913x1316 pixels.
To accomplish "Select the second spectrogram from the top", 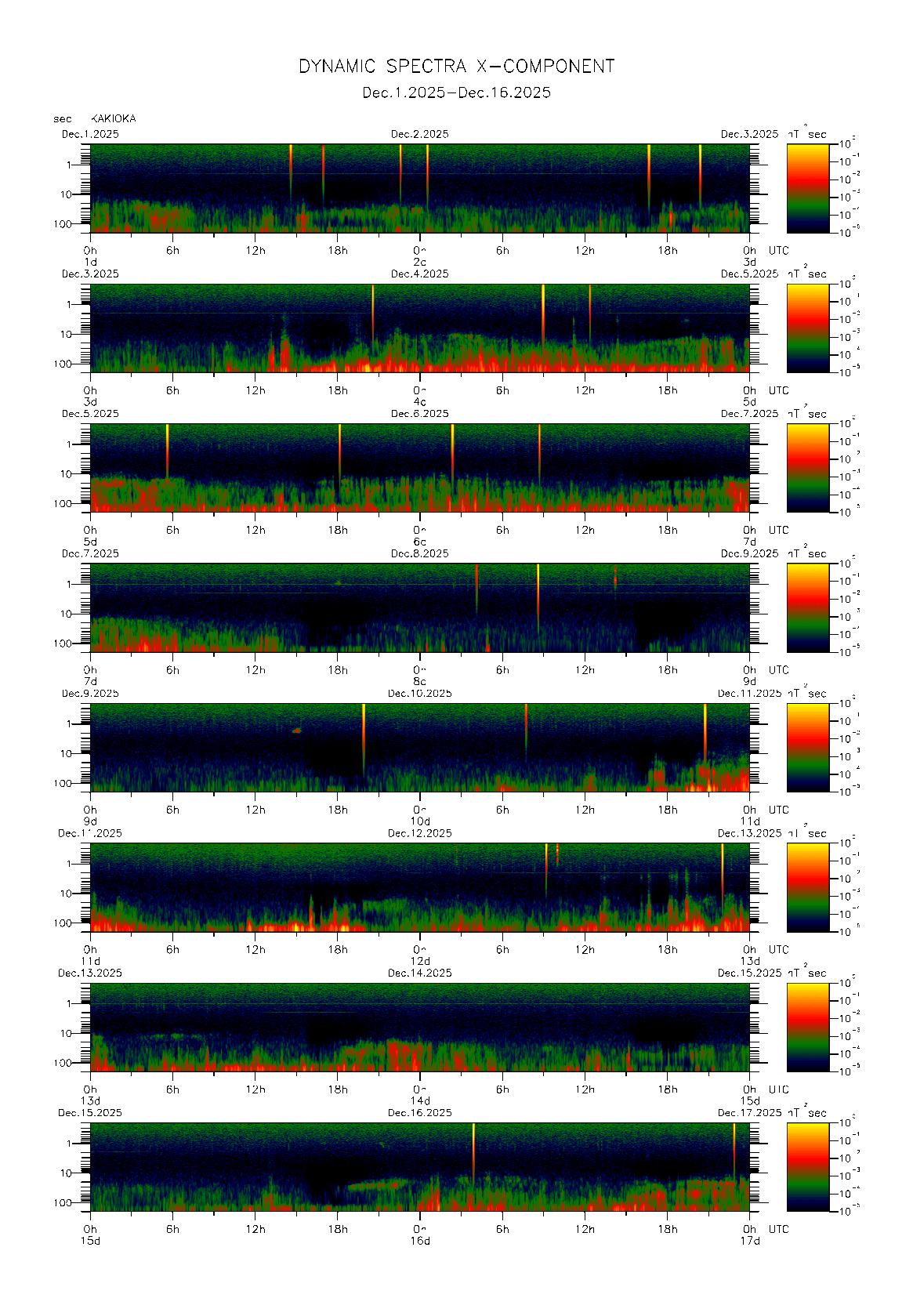I will (419, 328).
